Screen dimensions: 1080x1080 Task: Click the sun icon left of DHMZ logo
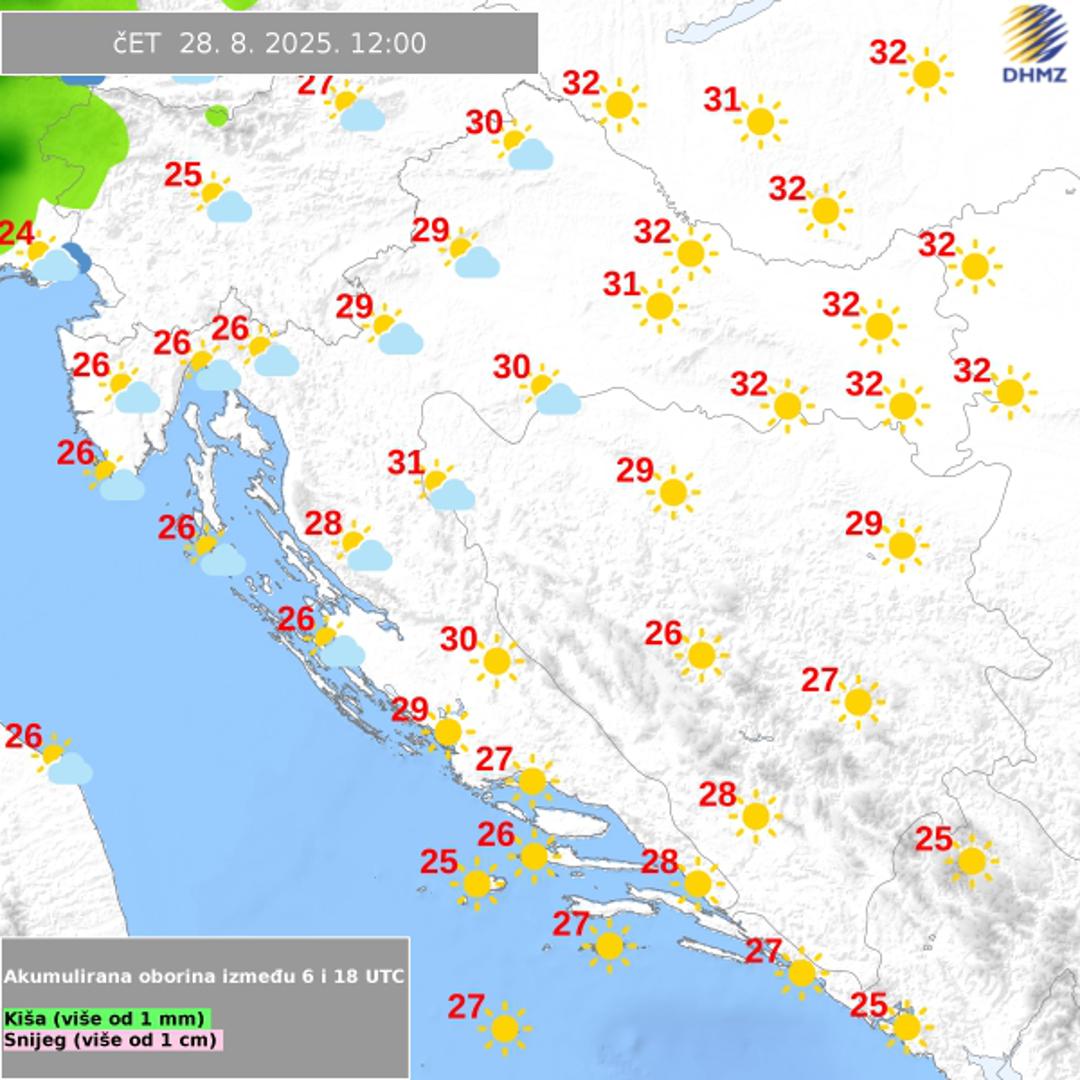pyautogui.click(x=926, y=74)
